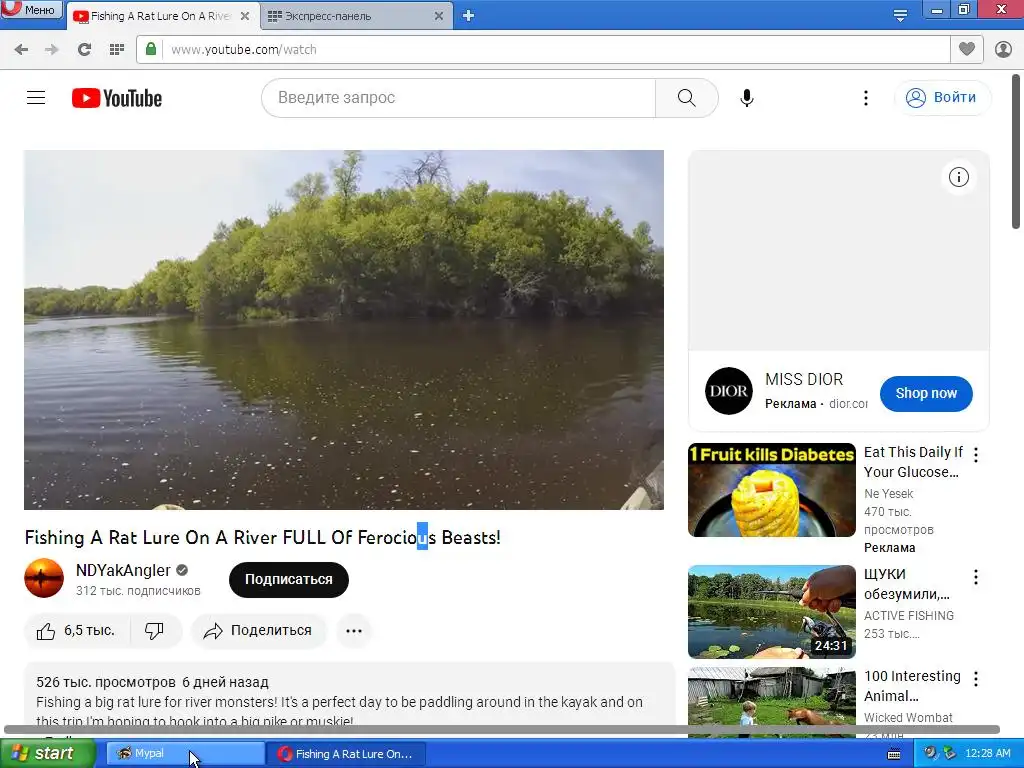Open the ЩУКИ обезумили video thumbnail

[x=771, y=611]
